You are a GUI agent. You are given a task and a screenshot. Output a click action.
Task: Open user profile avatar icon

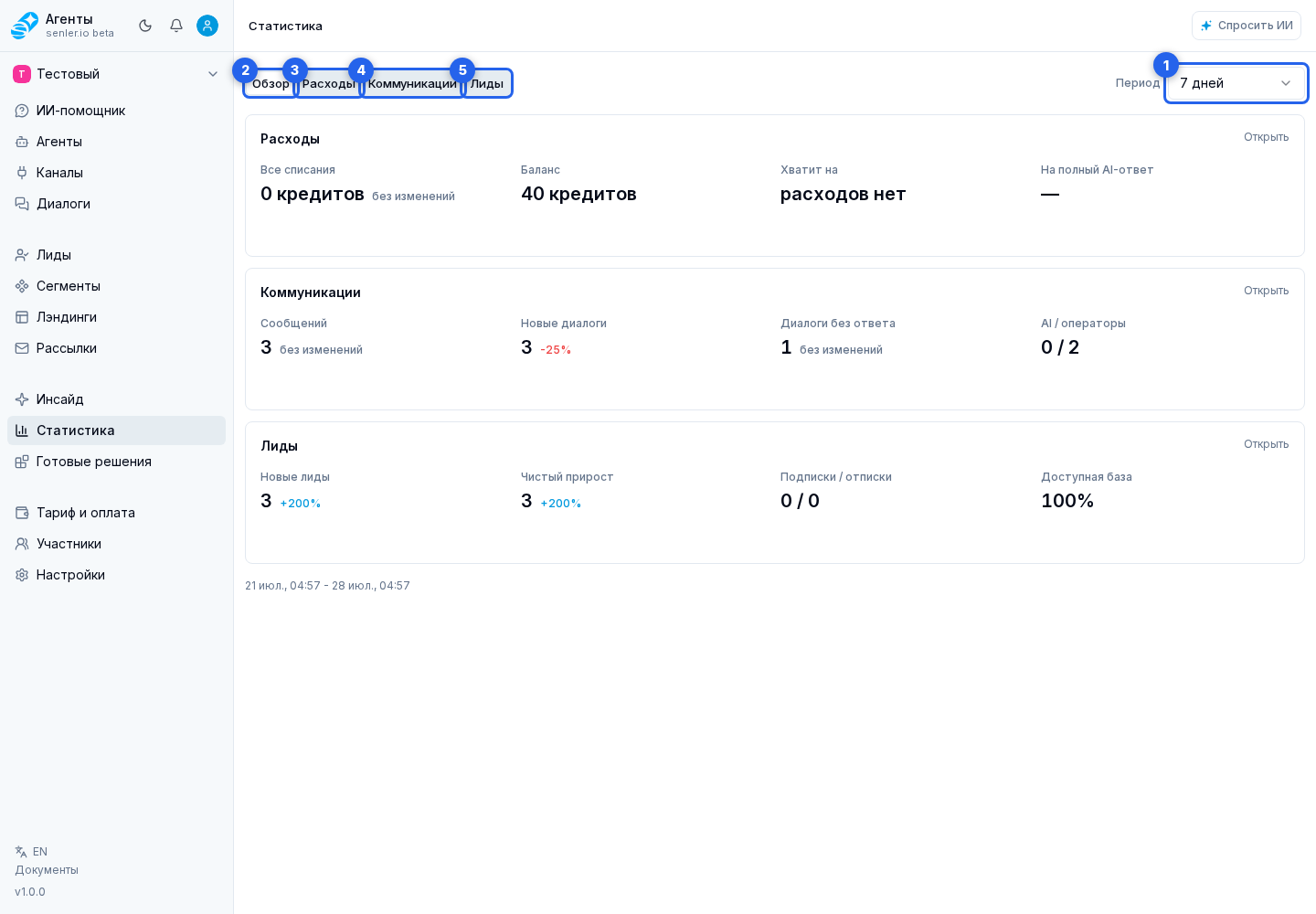(x=207, y=26)
